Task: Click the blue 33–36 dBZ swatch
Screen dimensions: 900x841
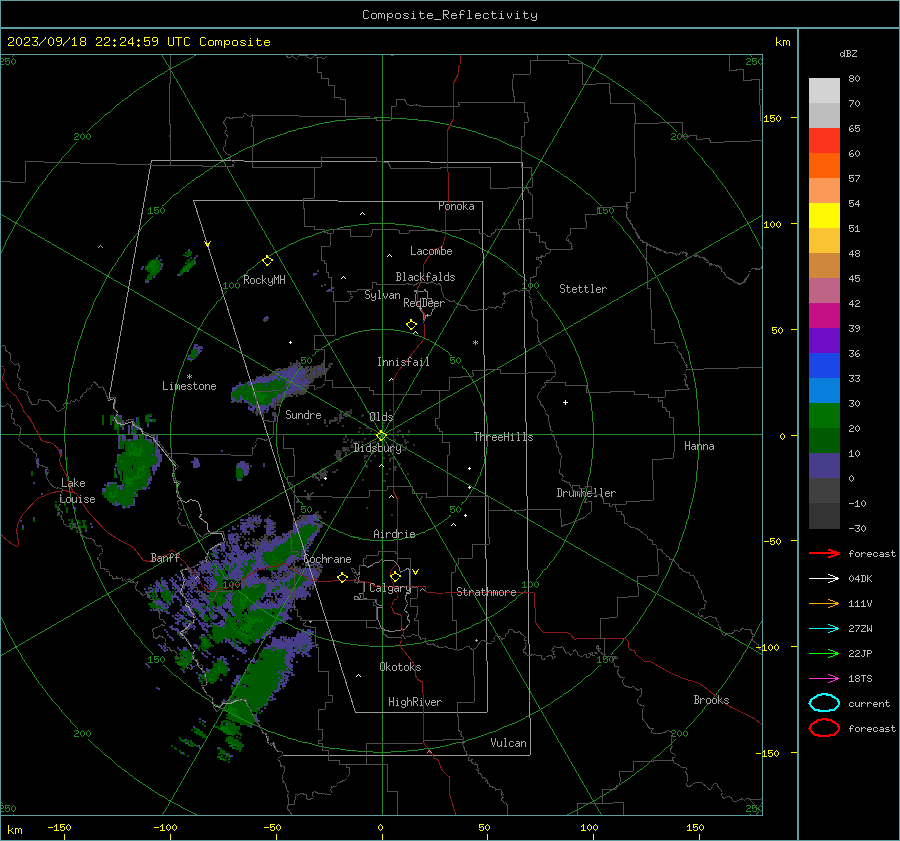Action: (824, 366)
